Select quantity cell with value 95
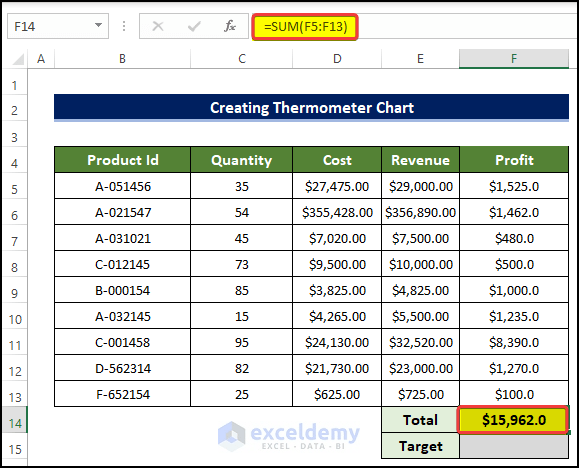Image resolution: width=579 pixels, height=468 pixels. tap(241, 342)
